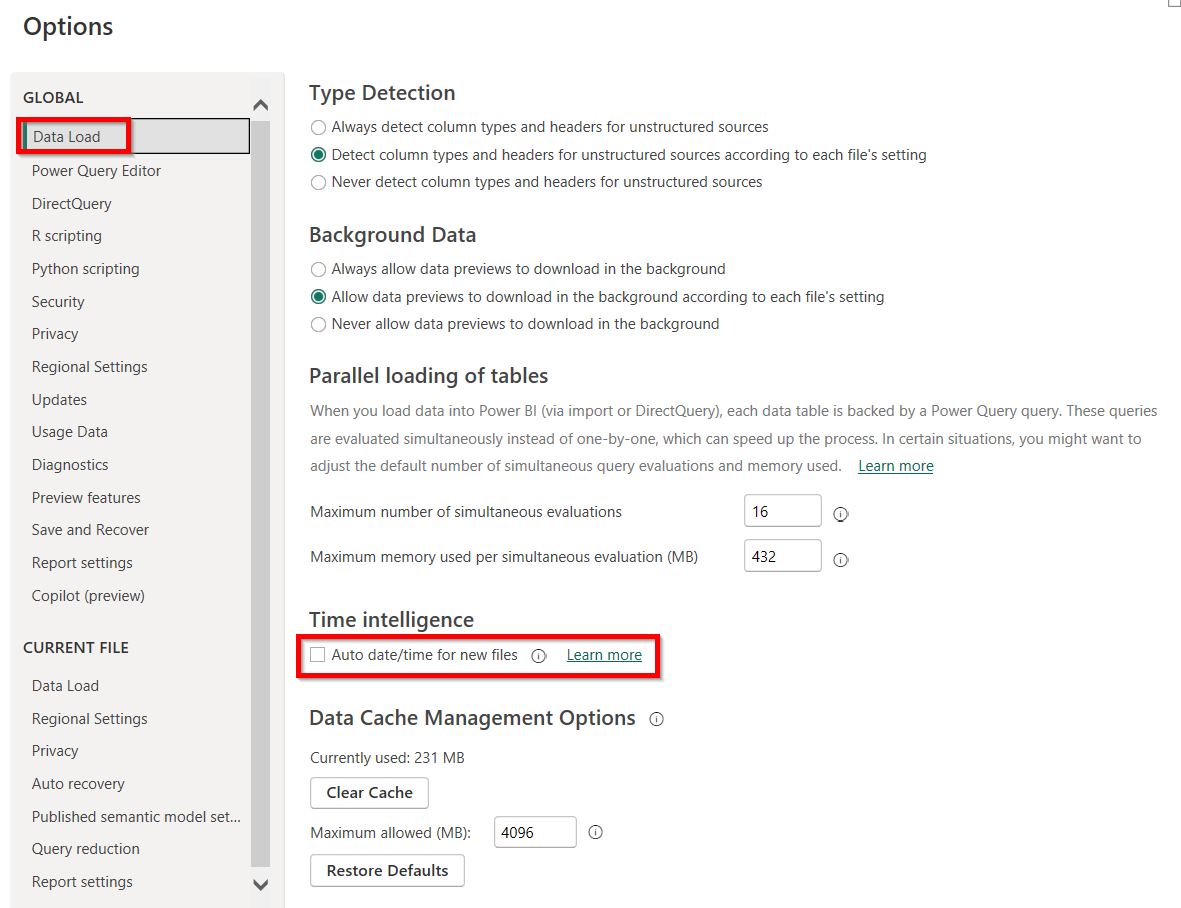The image size is (1181, 908).
Task: Click sidebar scroll up arrow
Action: click(x=261, y=105)
